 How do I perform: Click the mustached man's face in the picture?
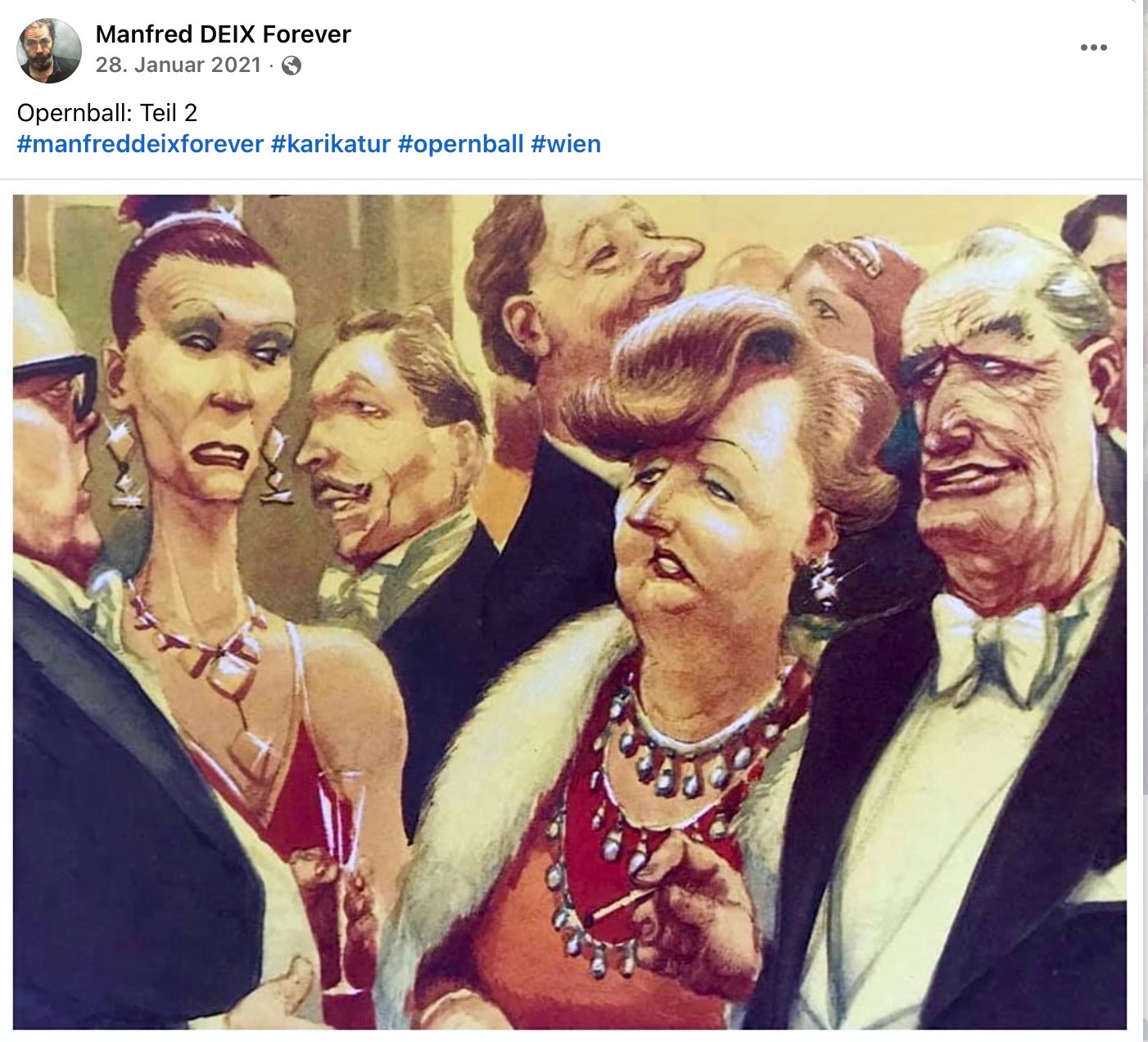(360, 458)
